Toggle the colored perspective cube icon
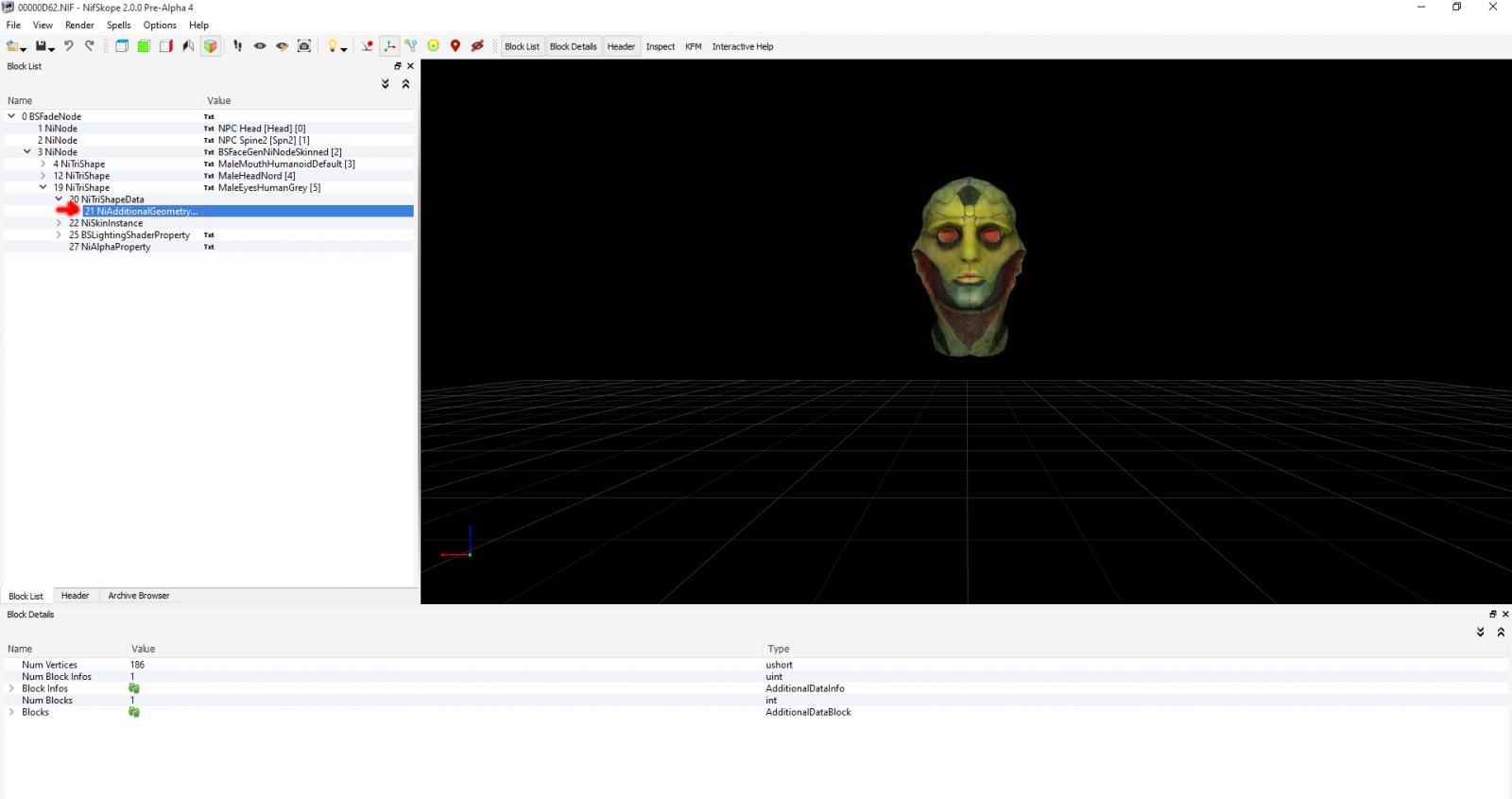Image resolution: width=1512 pixels, height=799 pixels. tap(211, 46)
